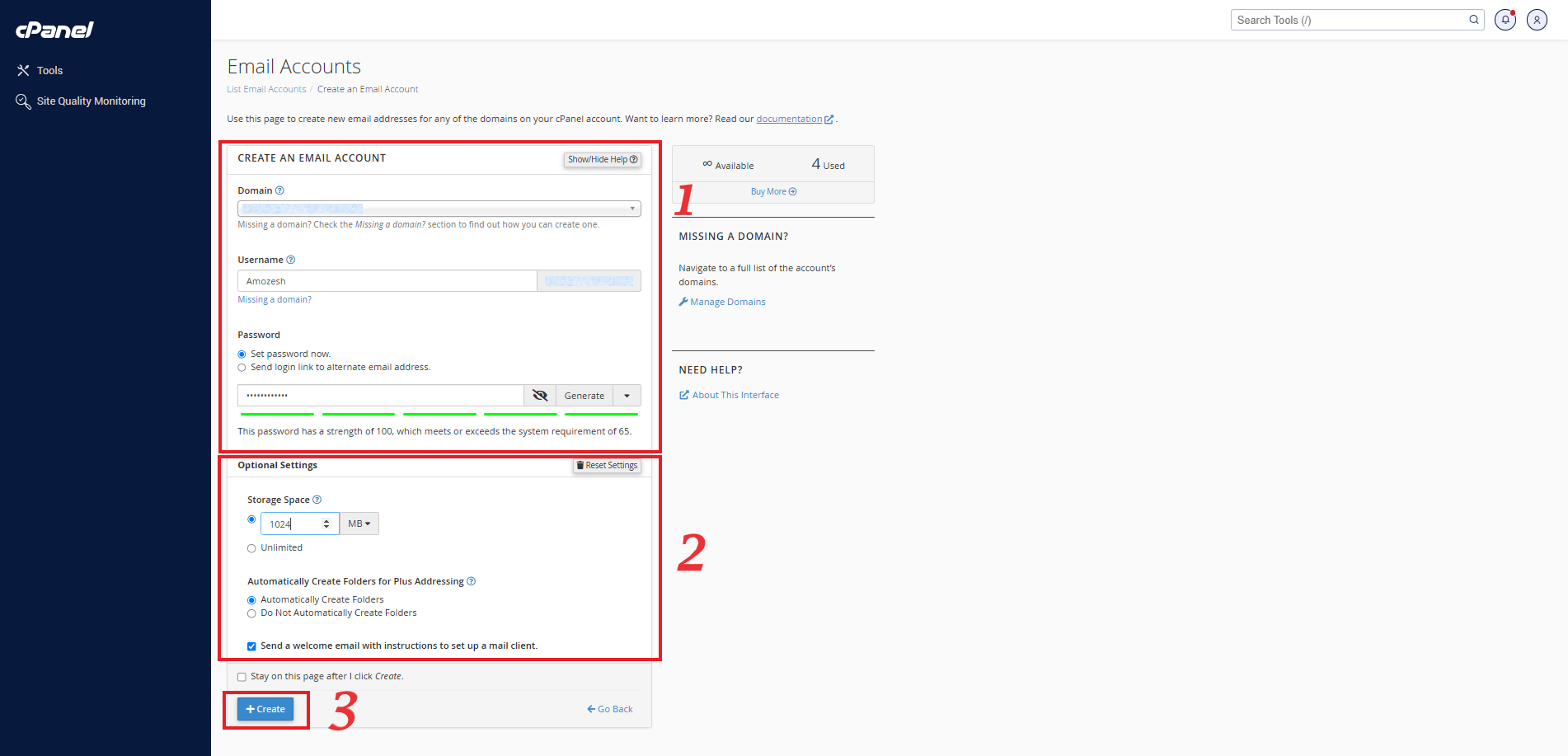Click the Create button
Viewport: 1568px width, 756px height.
coord(265,709)
